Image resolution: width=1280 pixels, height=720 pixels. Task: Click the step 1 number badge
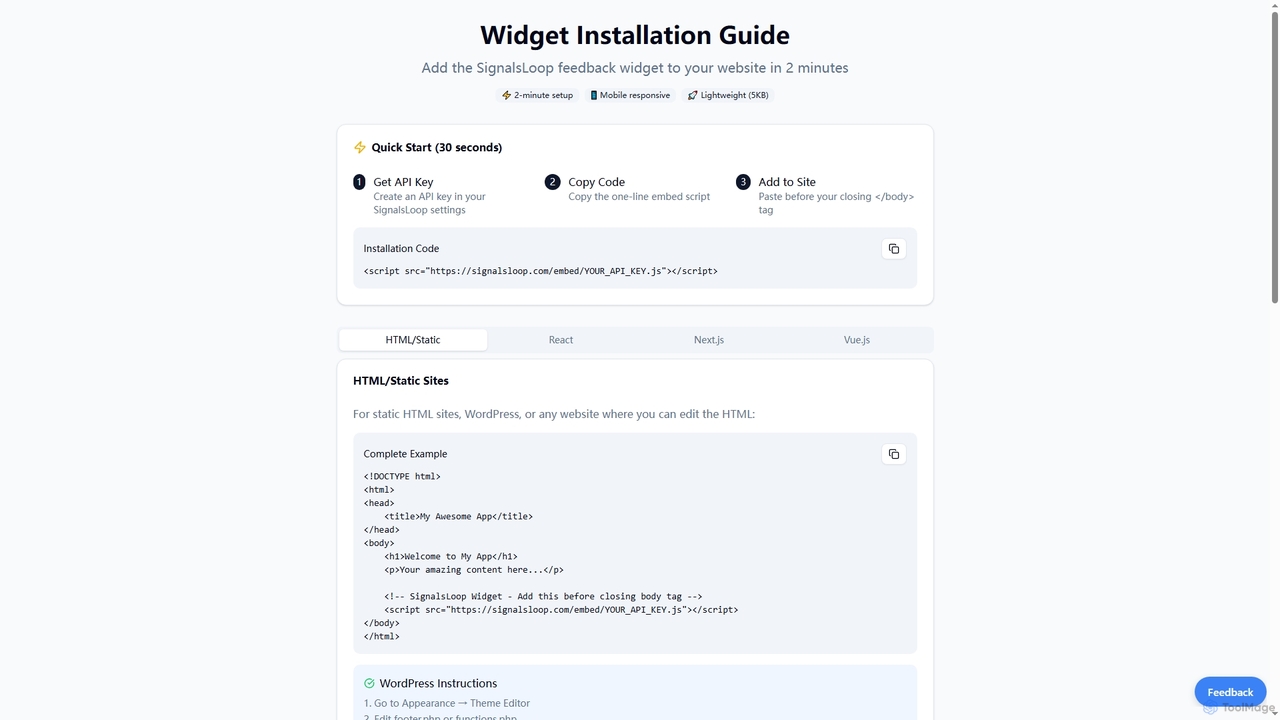pyautogui.click(x=360, y=182)
